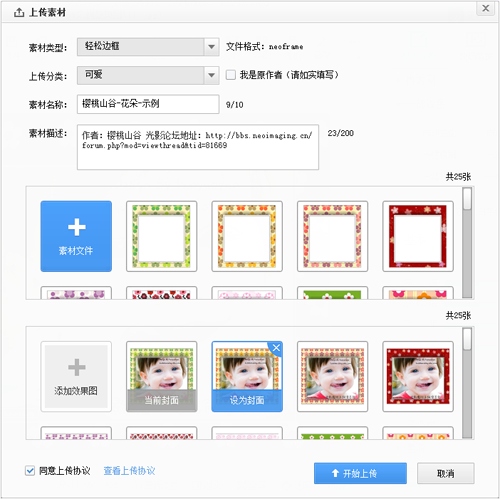Click the upload icon beside 上传素材 title
The image size is (500, 499).
point(19,13)
